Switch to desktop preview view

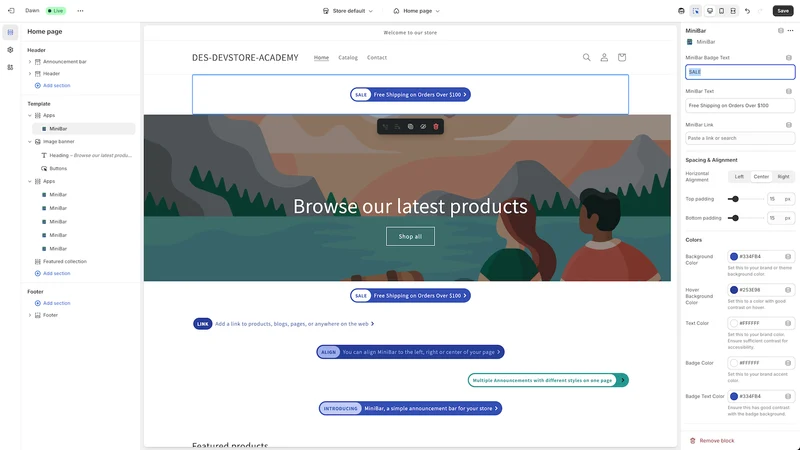[709, 11]
